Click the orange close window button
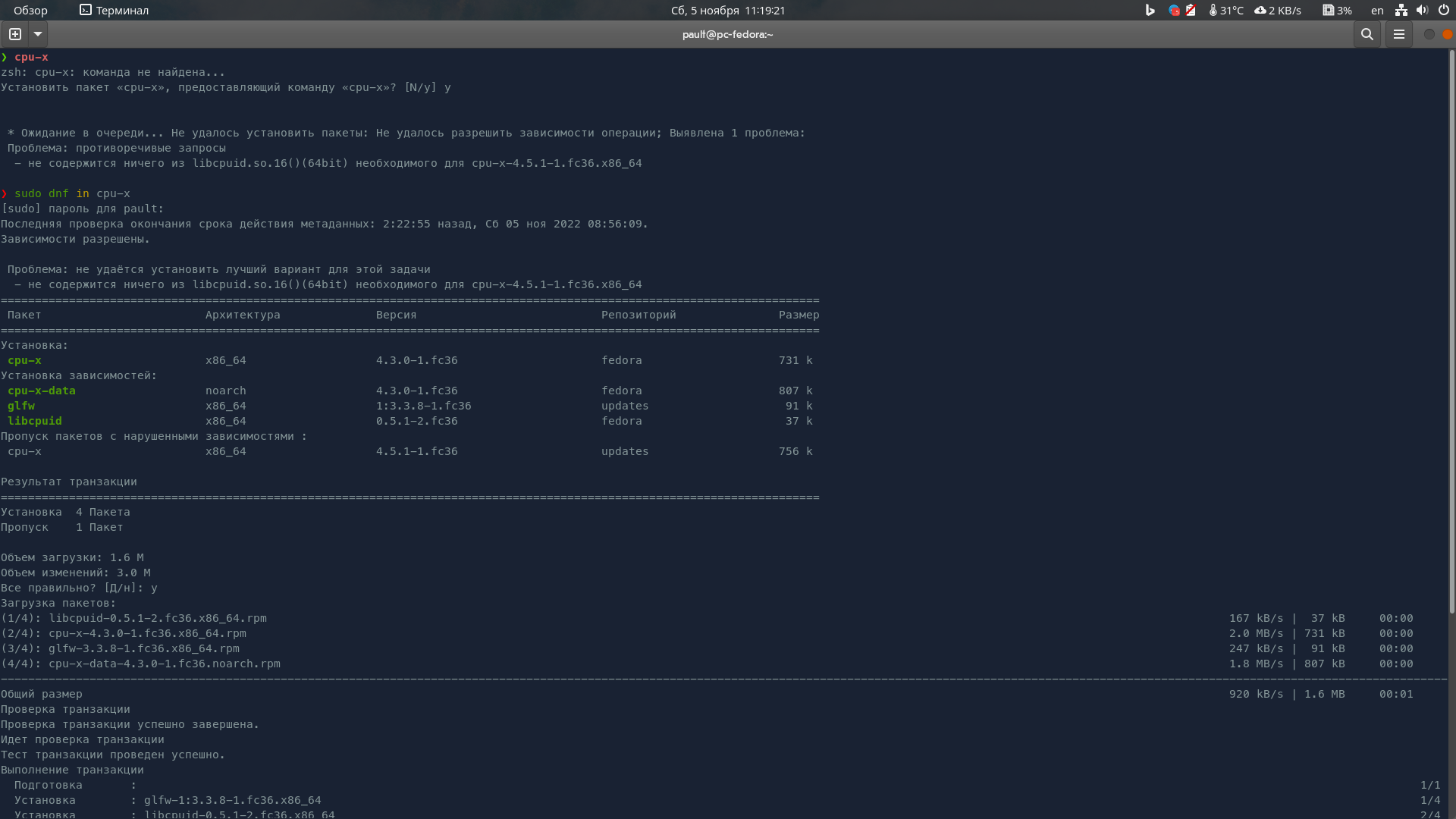Image resolution: width=1456 pixels, height=819 pixels. [x=1447, y=34]
